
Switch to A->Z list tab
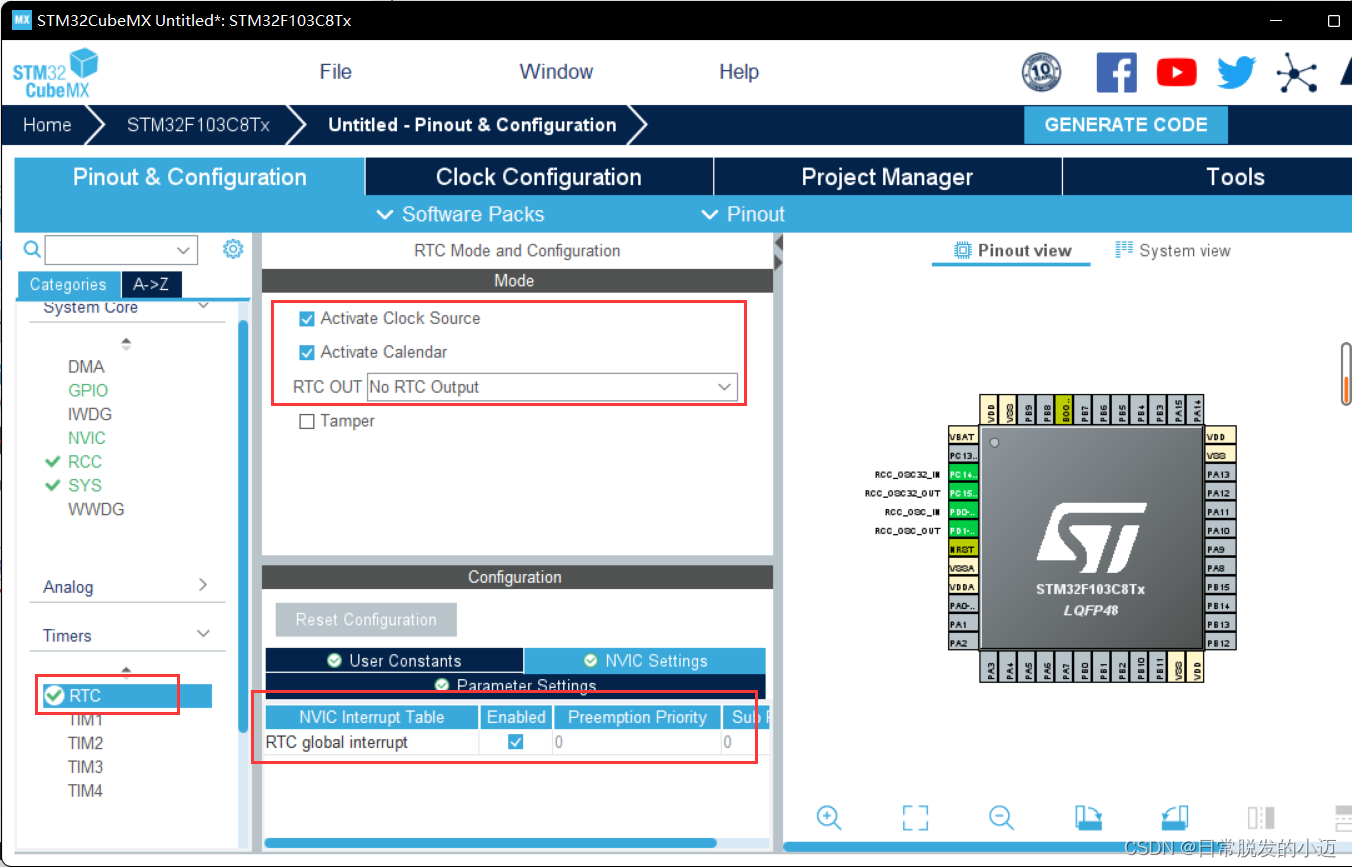pyautogui.click(x=151, y=284)
